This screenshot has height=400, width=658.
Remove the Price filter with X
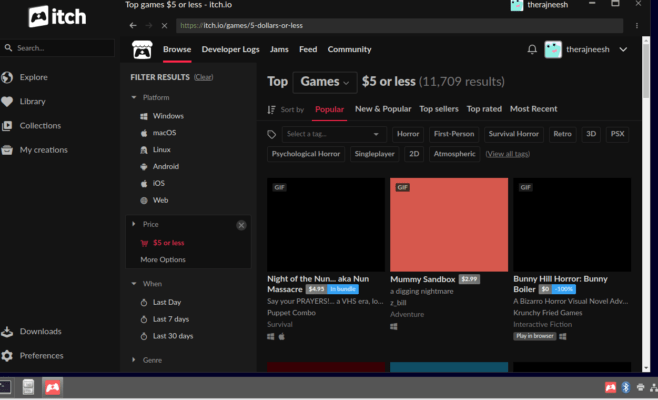[241, 225]
